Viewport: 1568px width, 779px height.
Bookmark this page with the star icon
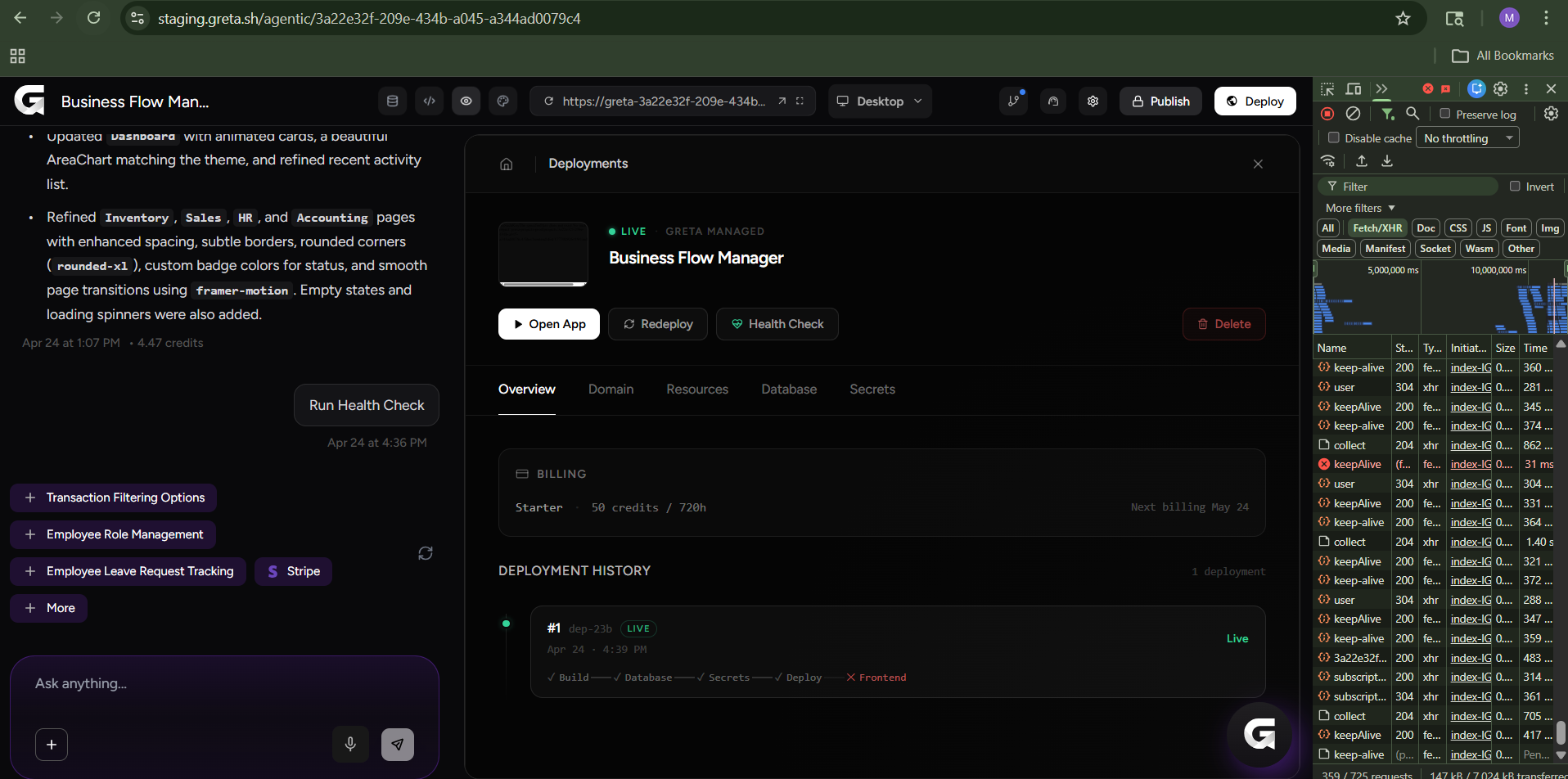click(x=1404, y=18)
